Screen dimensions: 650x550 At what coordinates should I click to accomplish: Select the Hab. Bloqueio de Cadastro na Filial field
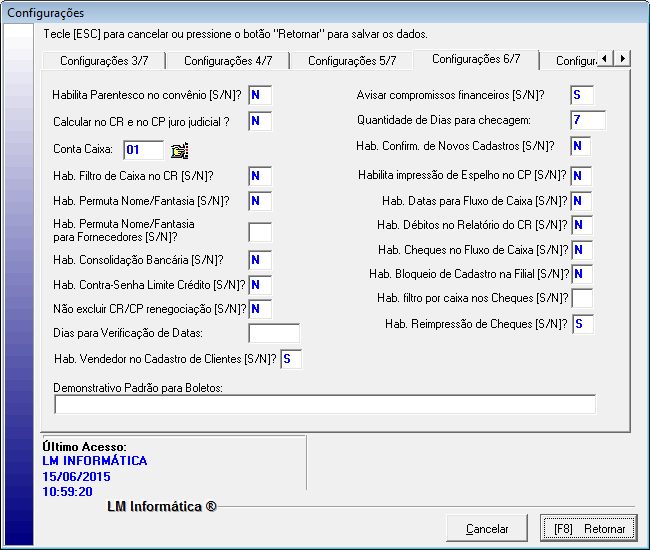pyautogui.click(x=582, y=273)
